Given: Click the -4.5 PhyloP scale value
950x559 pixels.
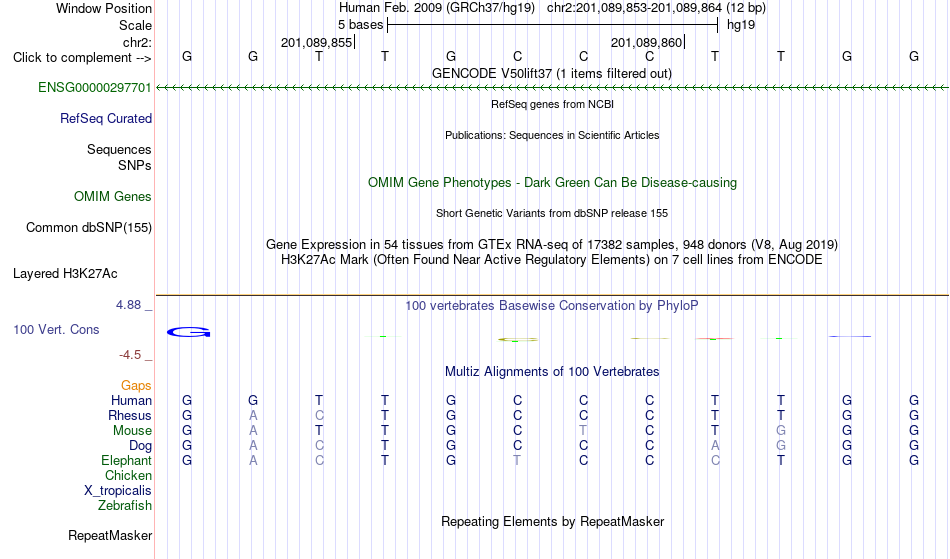Looking at the screenshot, I should [130, 354].
